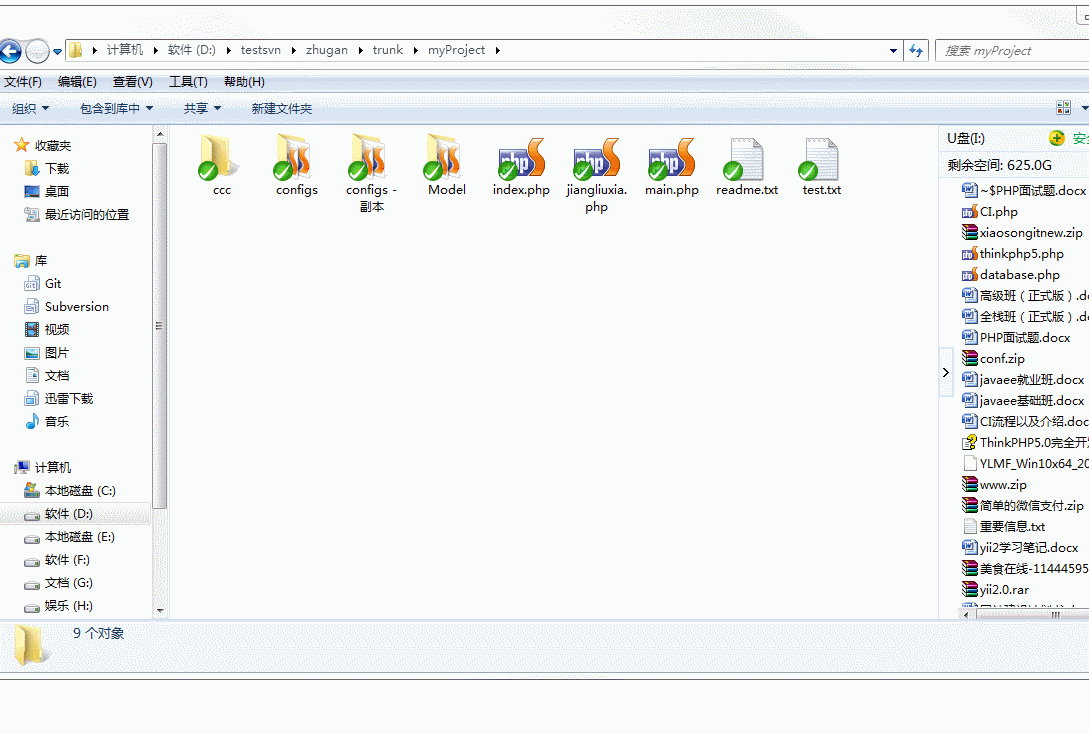The width and height of the screenshot is (1089, 734).
Task: Open the index.php file icon
Action: click(521, 160)
